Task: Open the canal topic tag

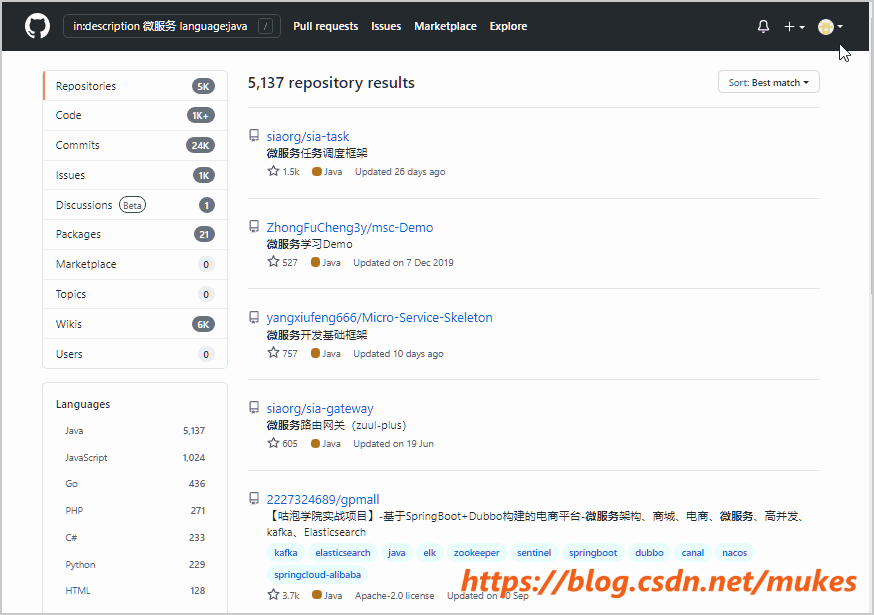Action: 693,553
